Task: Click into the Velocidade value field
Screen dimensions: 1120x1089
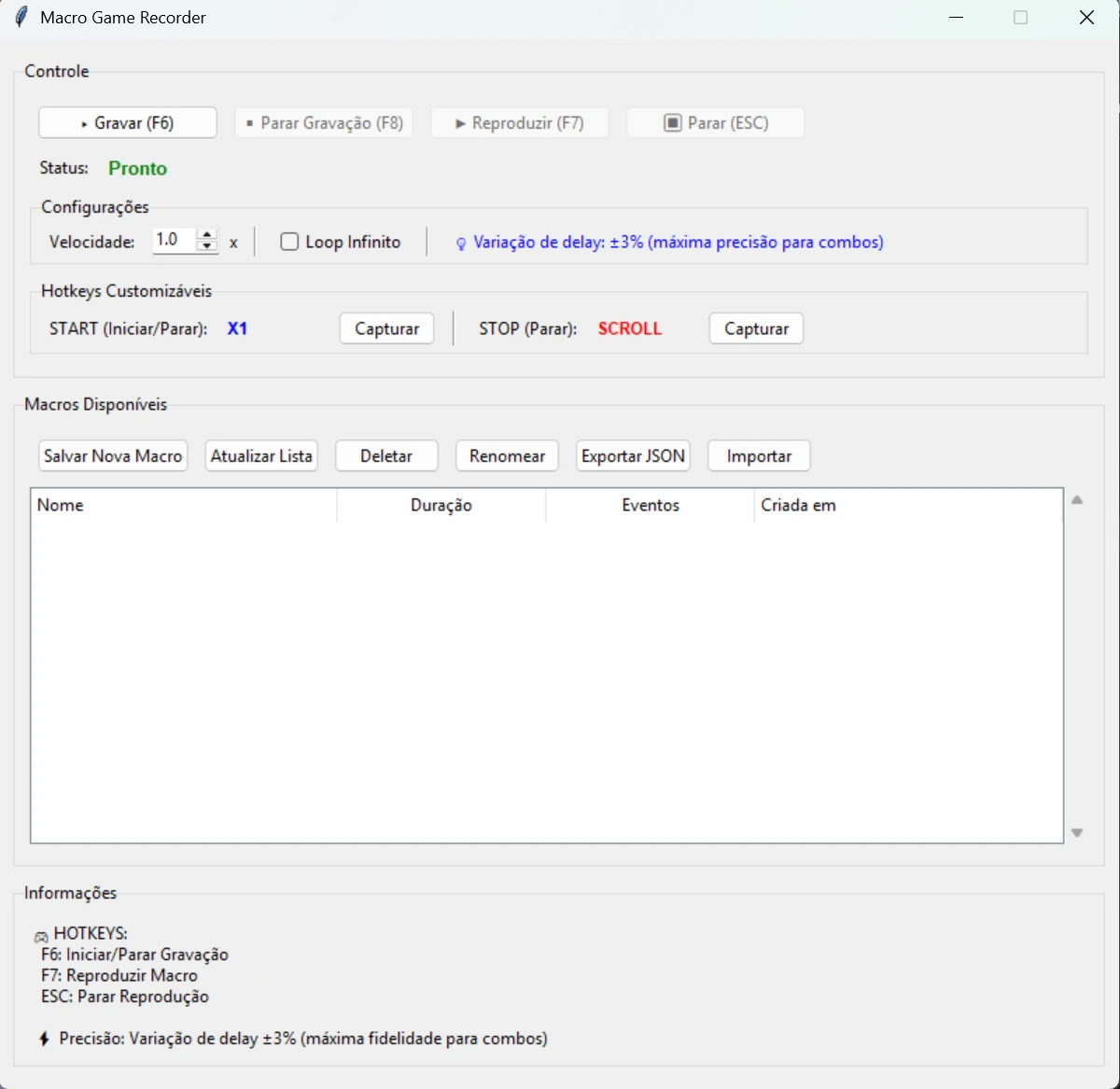Action: tap(173, 241)
